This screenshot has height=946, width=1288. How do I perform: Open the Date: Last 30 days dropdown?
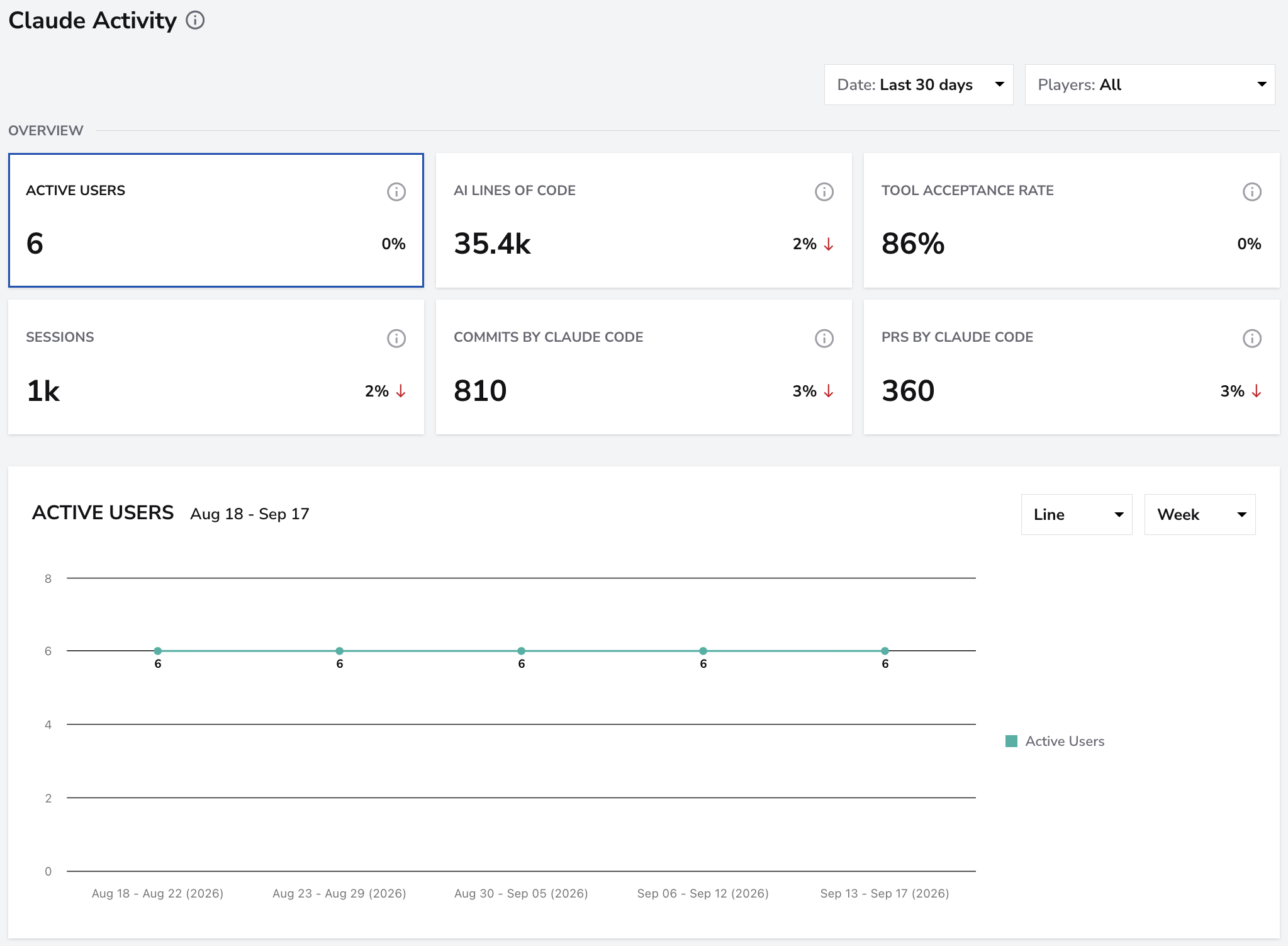pyautogui.click(x=919, y=84)
